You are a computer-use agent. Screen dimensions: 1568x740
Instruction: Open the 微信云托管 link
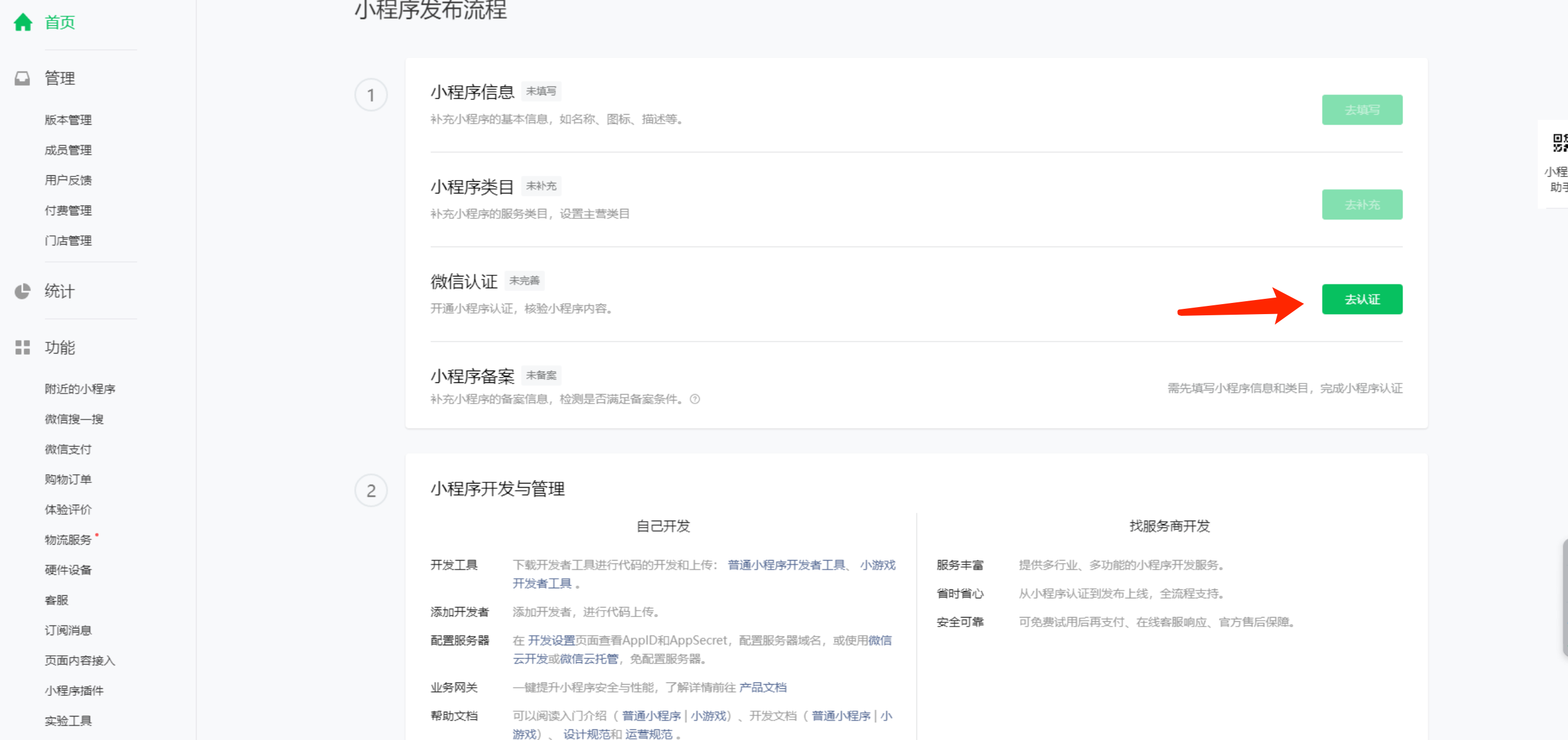click(589, 659)
